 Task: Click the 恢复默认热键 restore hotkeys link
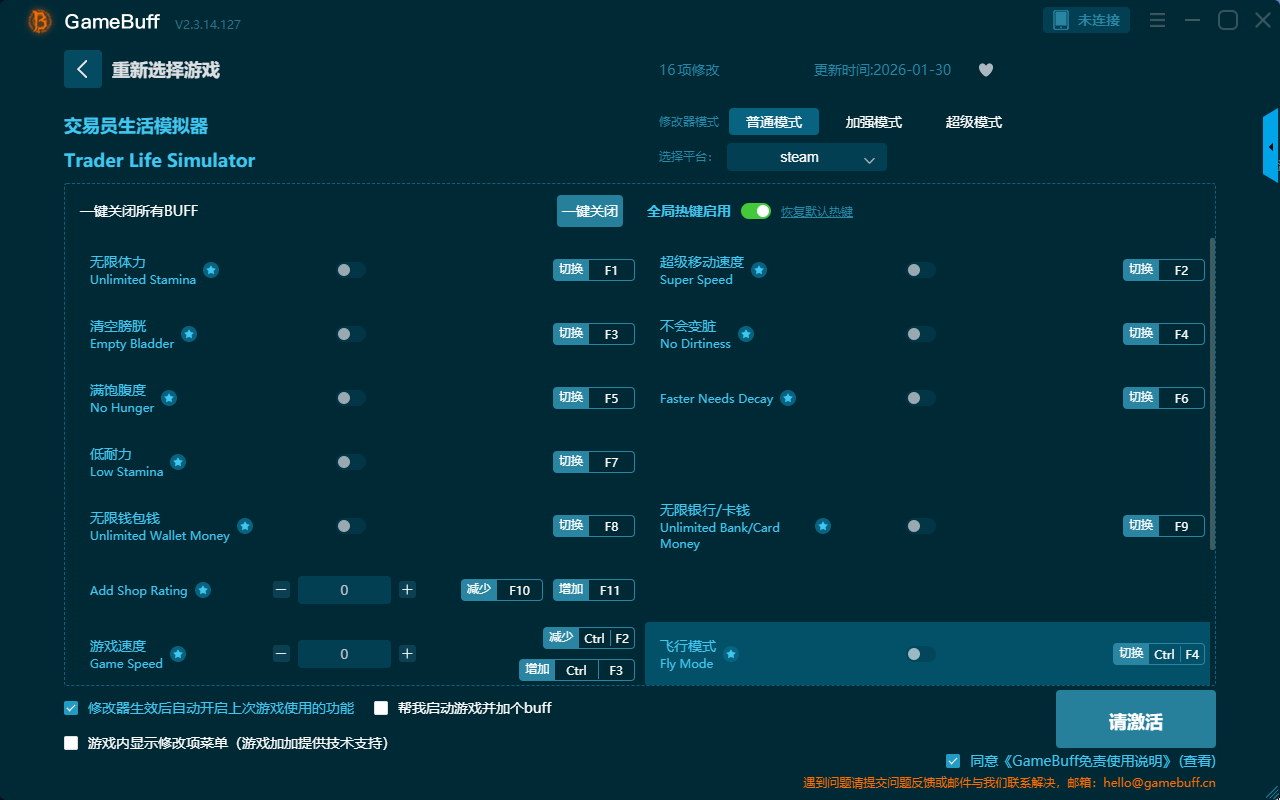[x=817, y=212]
